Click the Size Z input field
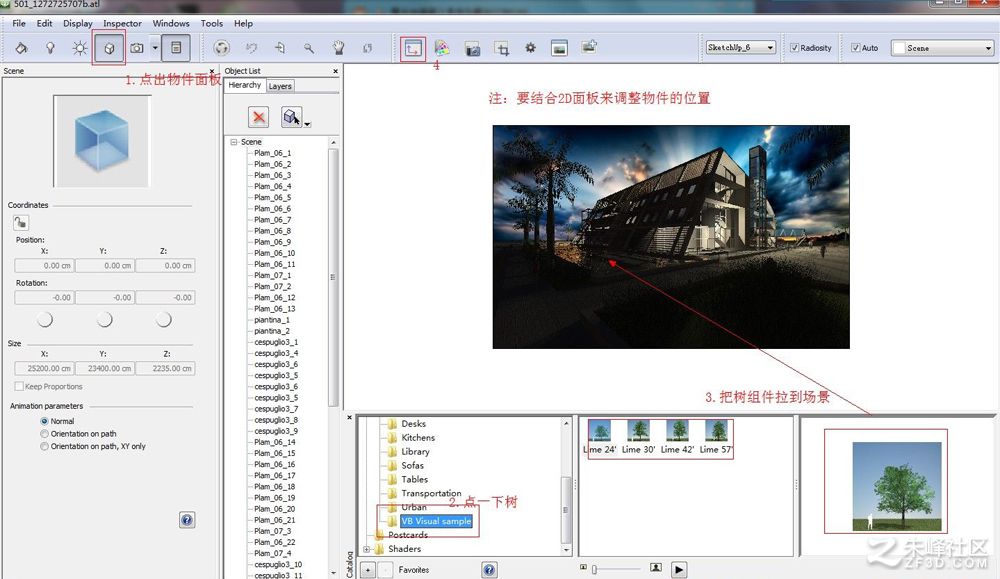The height and width of the screenshot is (579, 1000). click(165, 368)
